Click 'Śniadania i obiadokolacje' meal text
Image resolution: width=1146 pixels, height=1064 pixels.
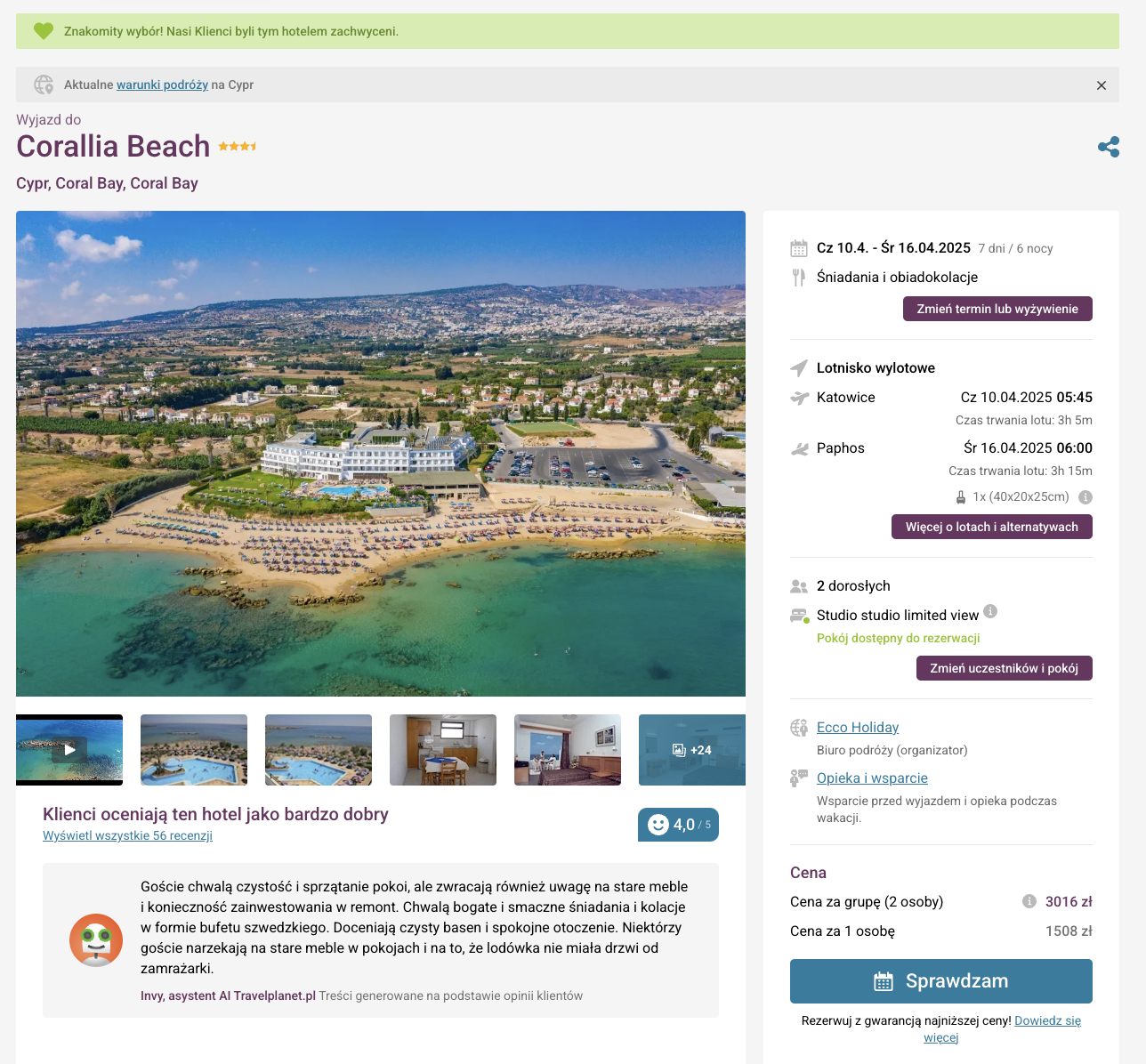point(897,278)
